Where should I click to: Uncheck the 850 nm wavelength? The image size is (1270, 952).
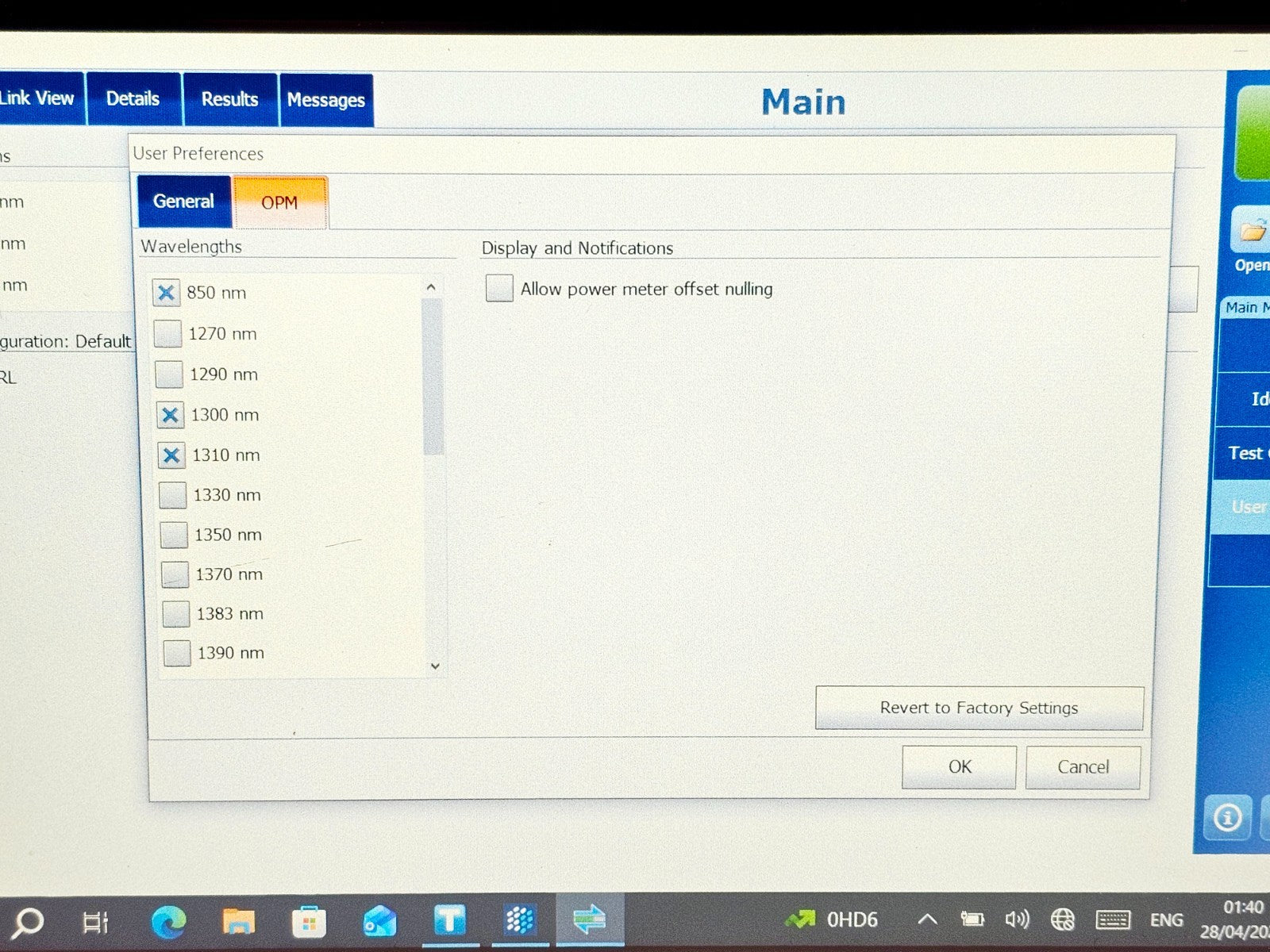tap(166, 293)
